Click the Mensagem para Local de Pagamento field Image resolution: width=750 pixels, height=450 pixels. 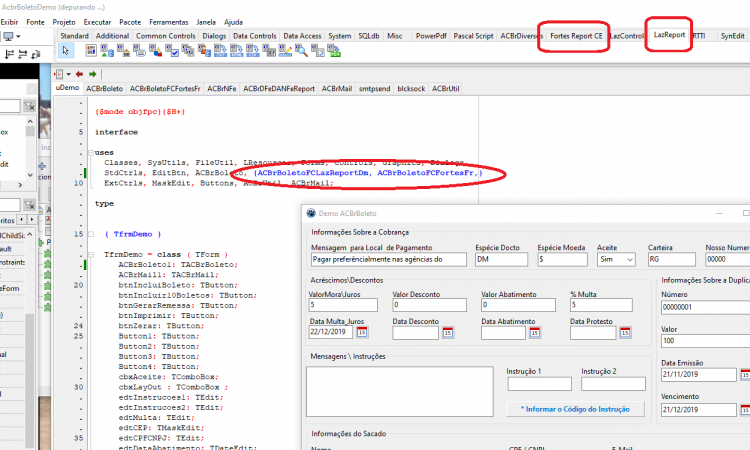[388, 259]
